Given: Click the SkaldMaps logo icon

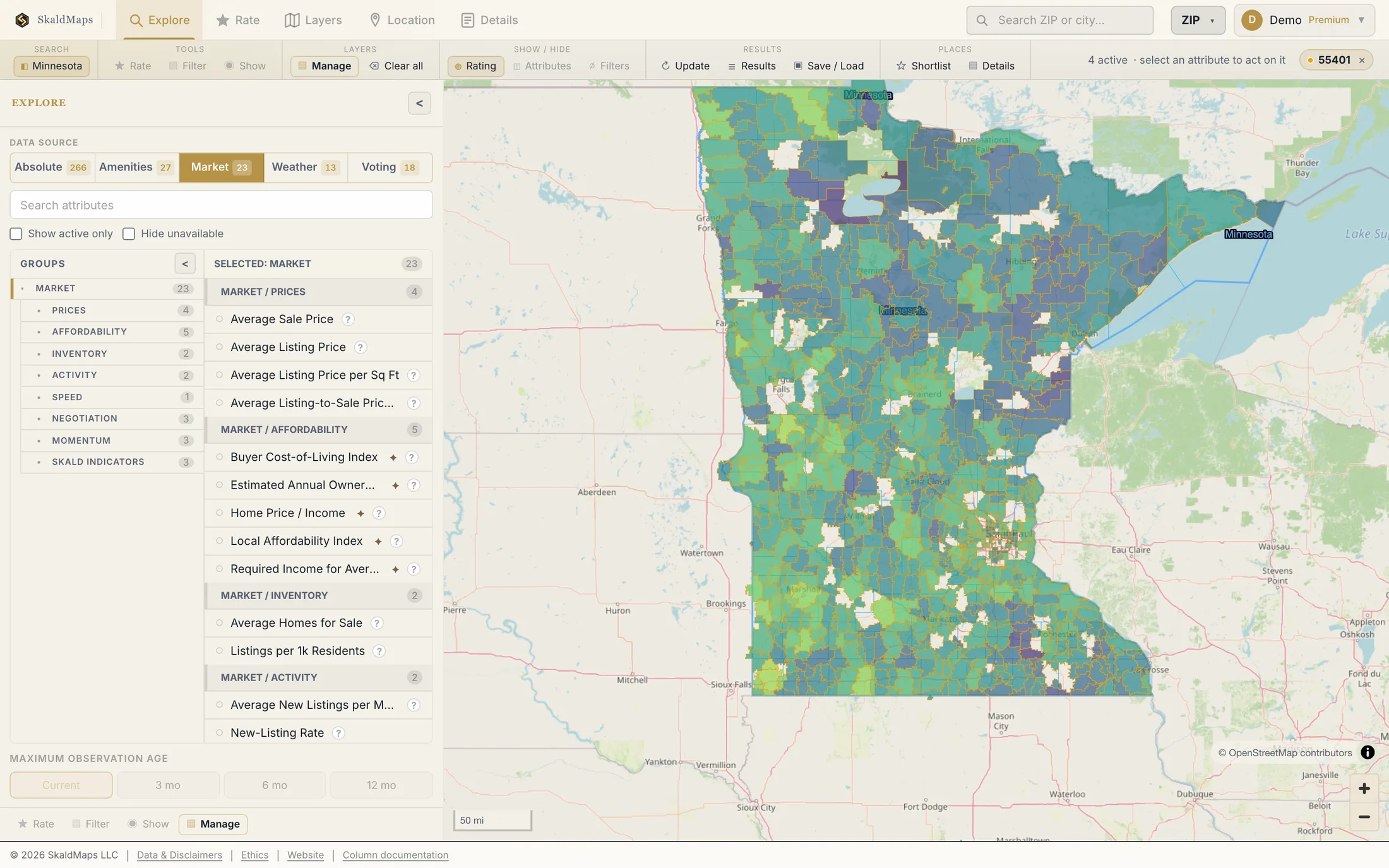Looking at the screenshot, I should (x=22, y=20).
